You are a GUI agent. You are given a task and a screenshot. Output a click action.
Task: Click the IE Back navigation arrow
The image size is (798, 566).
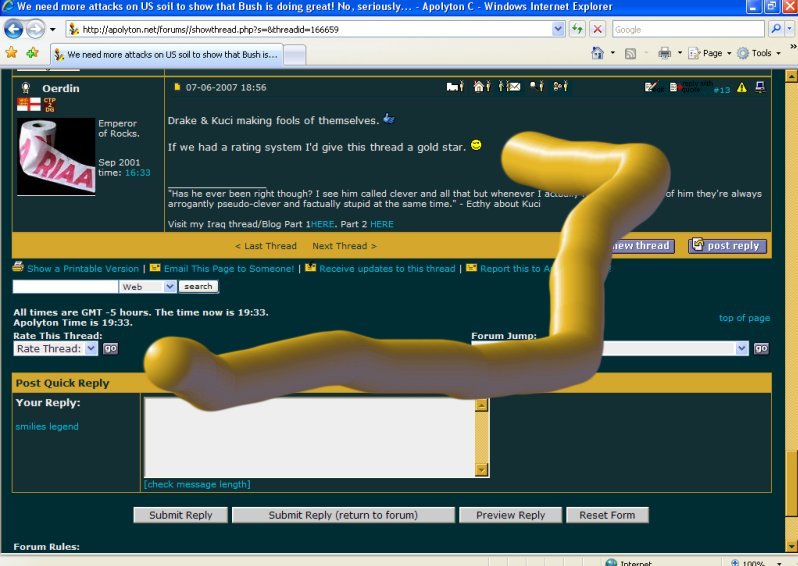(x=14, y=29)
